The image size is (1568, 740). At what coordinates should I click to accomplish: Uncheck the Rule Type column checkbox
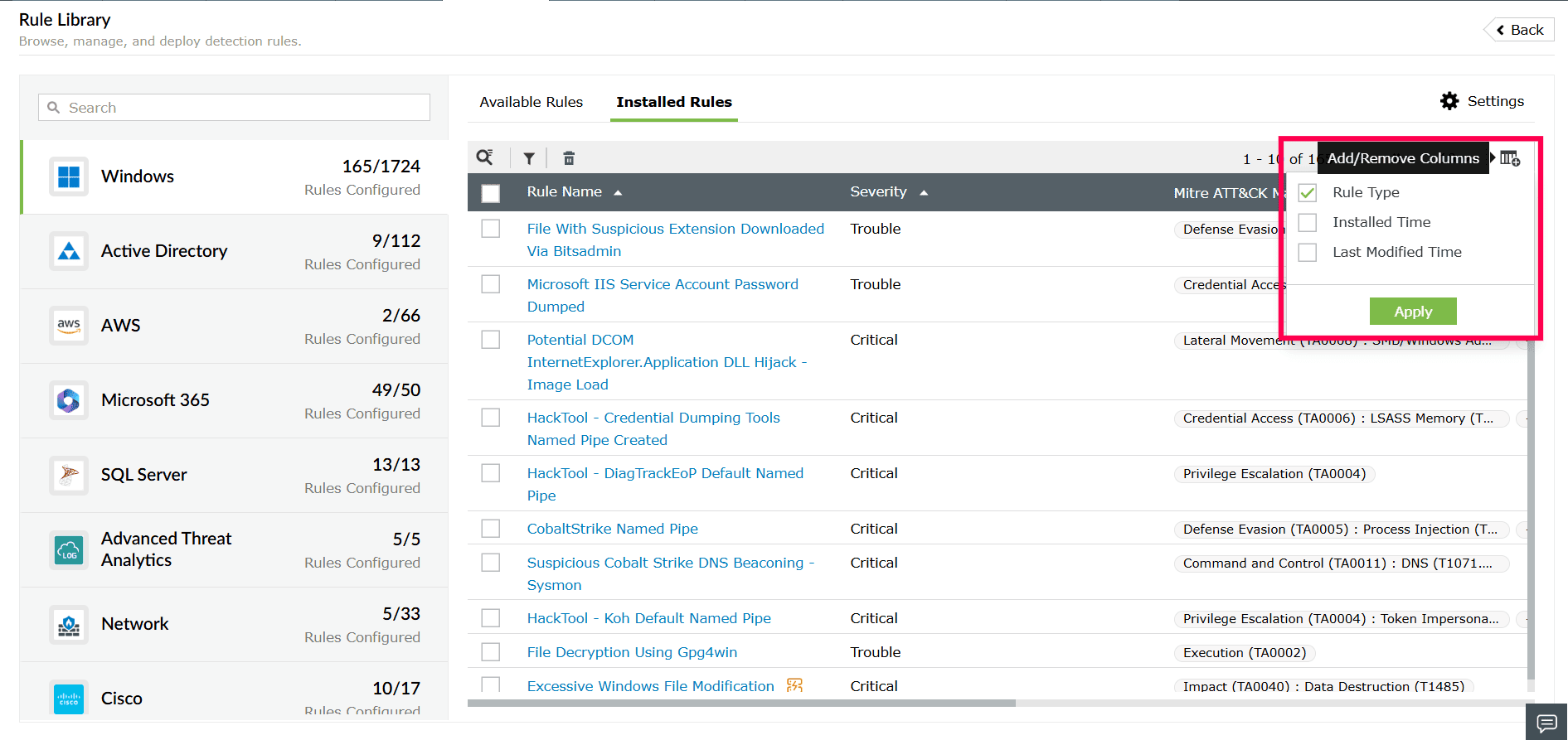(1308, 192)
